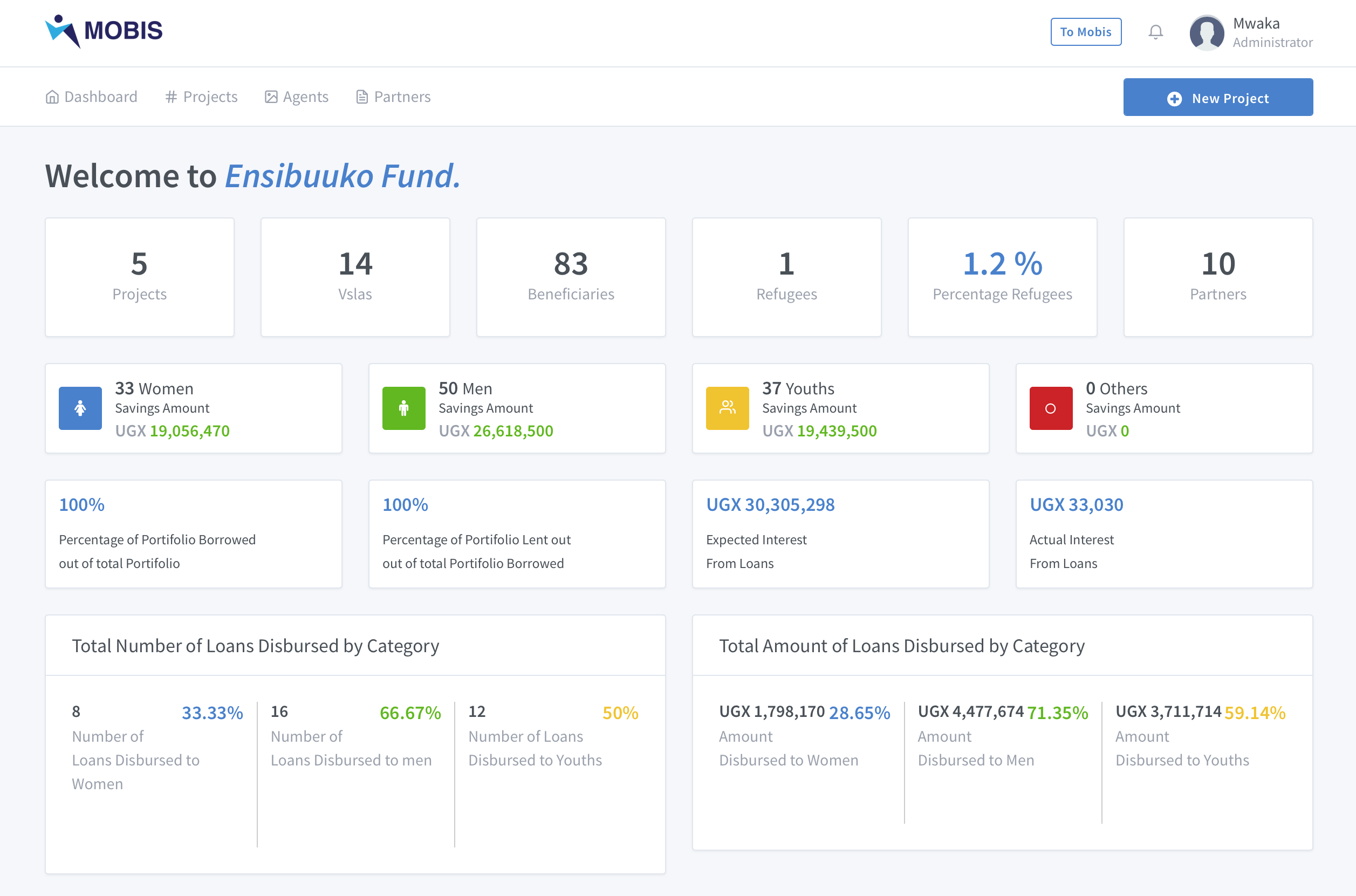Open the Projects menu item
Screen dimensions: 1356x896
click(x=201, y=97)
